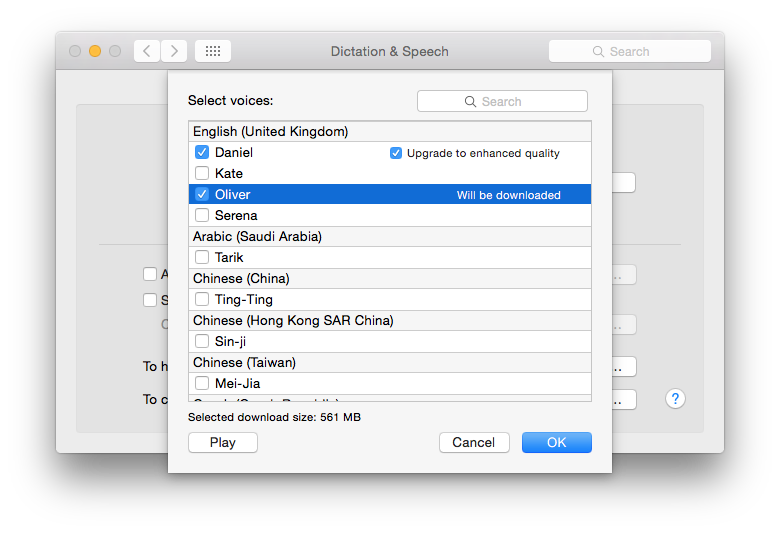Click the English (United Kingdom) group header
780x533 pixels.
pos(390,131)
